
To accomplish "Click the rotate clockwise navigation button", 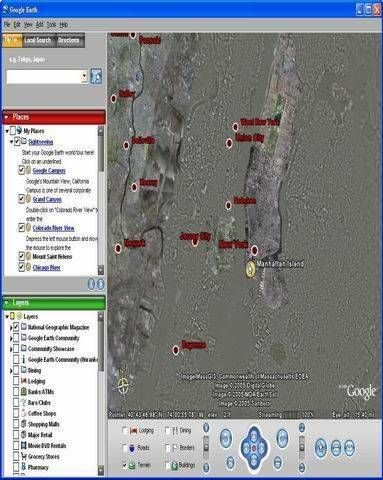I will tap(282, 438).
